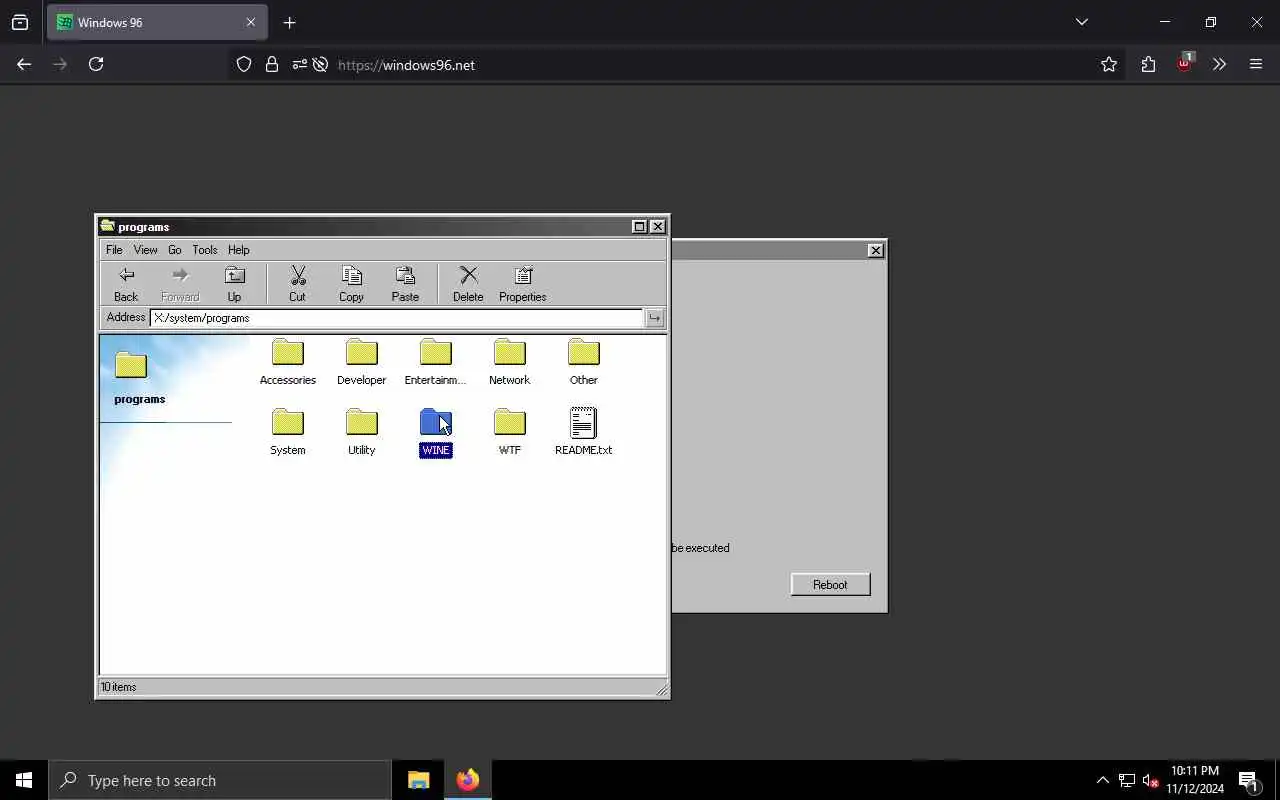The width and height of the screenshot is (1280, 800).
Task: Click the programs title bar folder icon
Action: [108, 226]
